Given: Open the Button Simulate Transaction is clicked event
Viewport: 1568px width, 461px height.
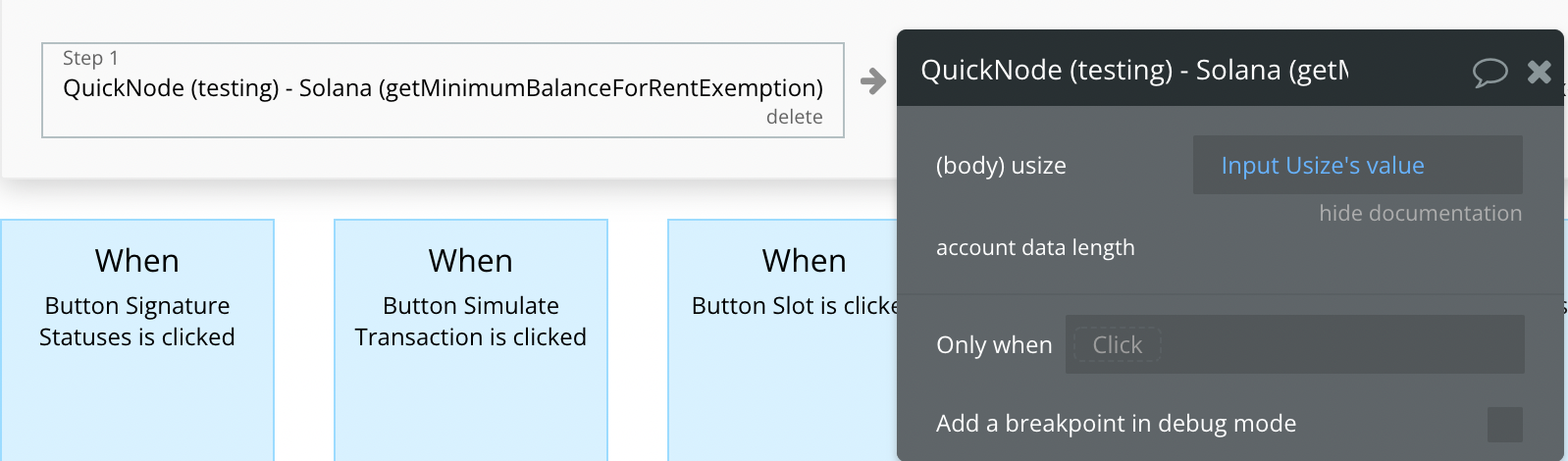Looking at the screenshot, I should (x=471, y=339).
